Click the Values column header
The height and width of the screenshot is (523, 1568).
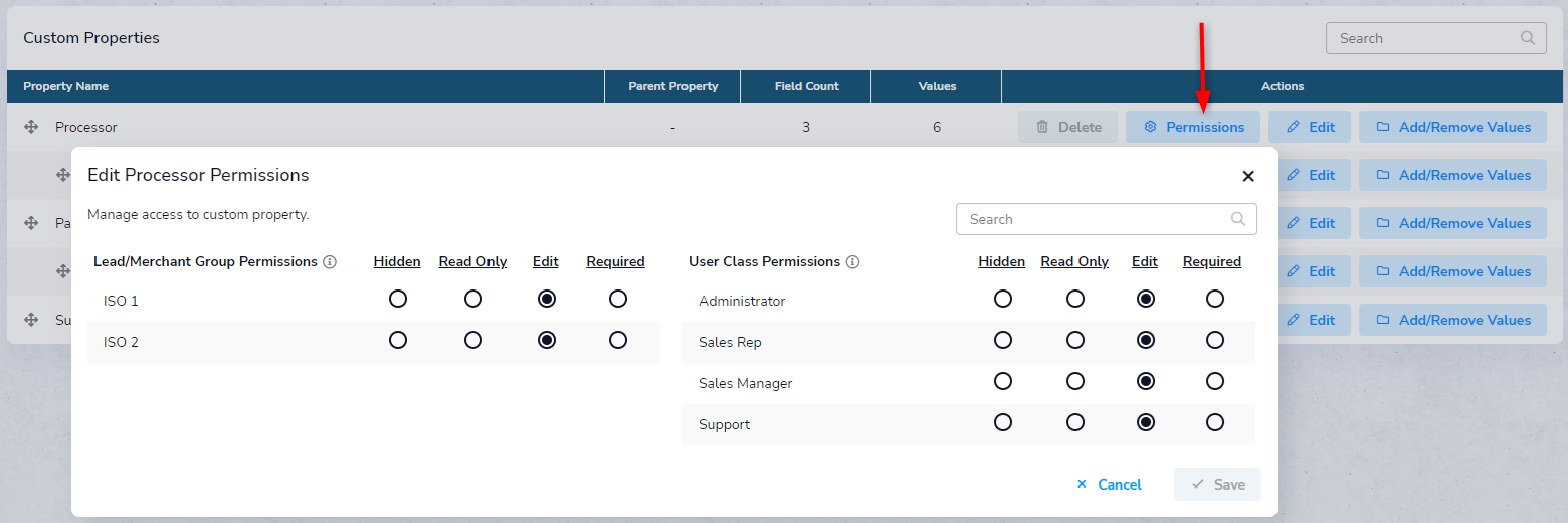(x=937, y=86)
